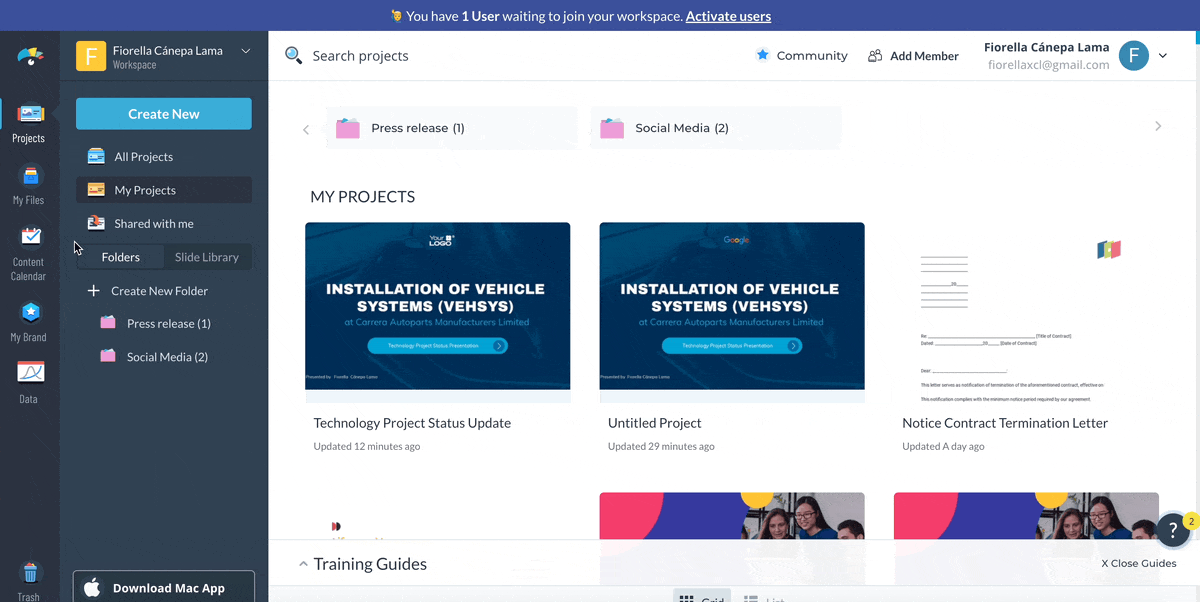Open Technology Project Status Update thumbnail

tap(437, 306)
